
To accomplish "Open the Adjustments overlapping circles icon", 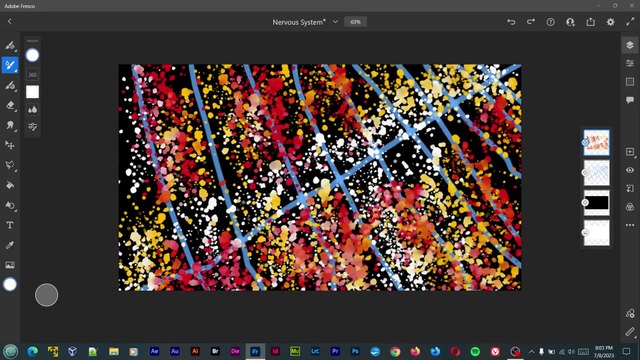I will pyautogui.click(x=630, y=207).
